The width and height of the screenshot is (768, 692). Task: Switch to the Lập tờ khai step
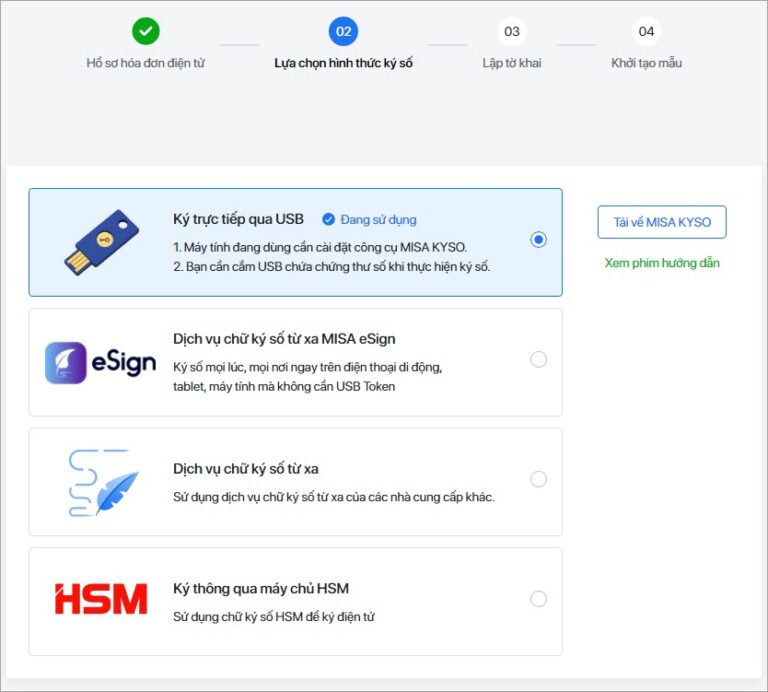tap(512, 63)
